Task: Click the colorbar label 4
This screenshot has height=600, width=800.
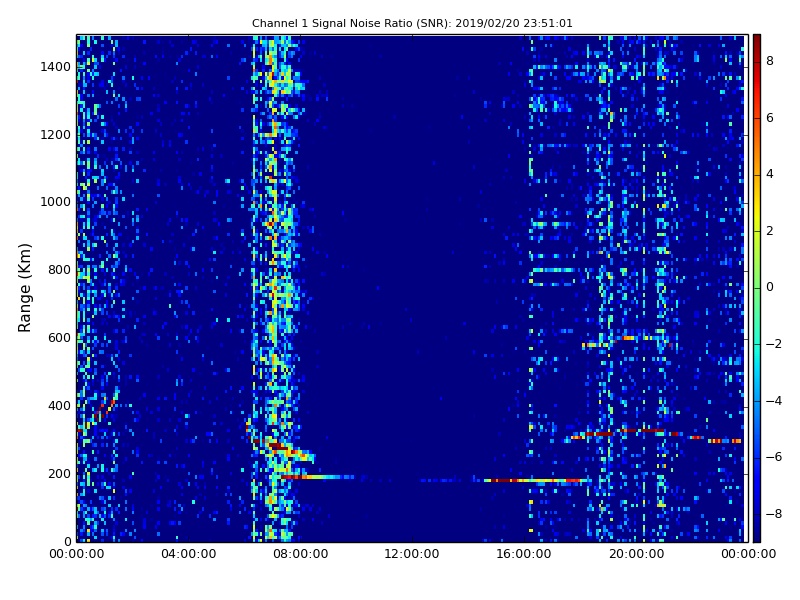Action: pyautogui.click(x=770, y=174)
